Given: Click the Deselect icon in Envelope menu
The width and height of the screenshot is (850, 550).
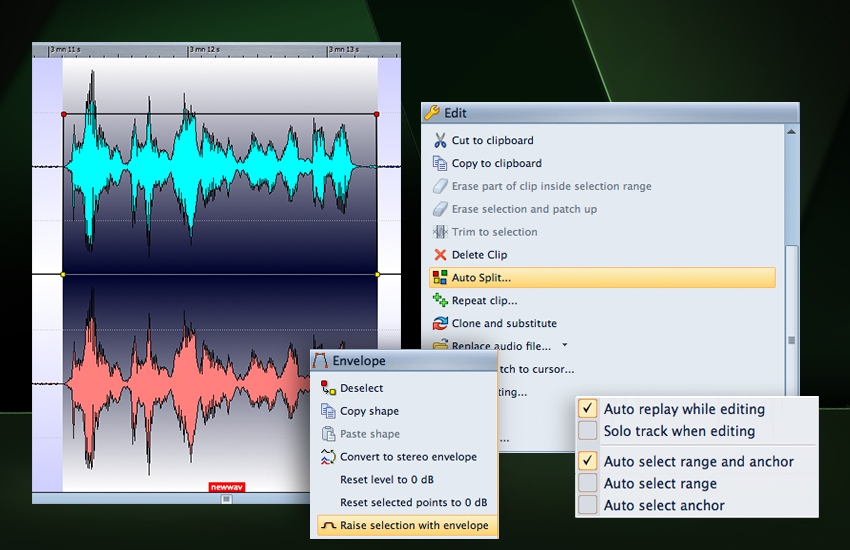Looking at the screenshot, I should (327, 388).
